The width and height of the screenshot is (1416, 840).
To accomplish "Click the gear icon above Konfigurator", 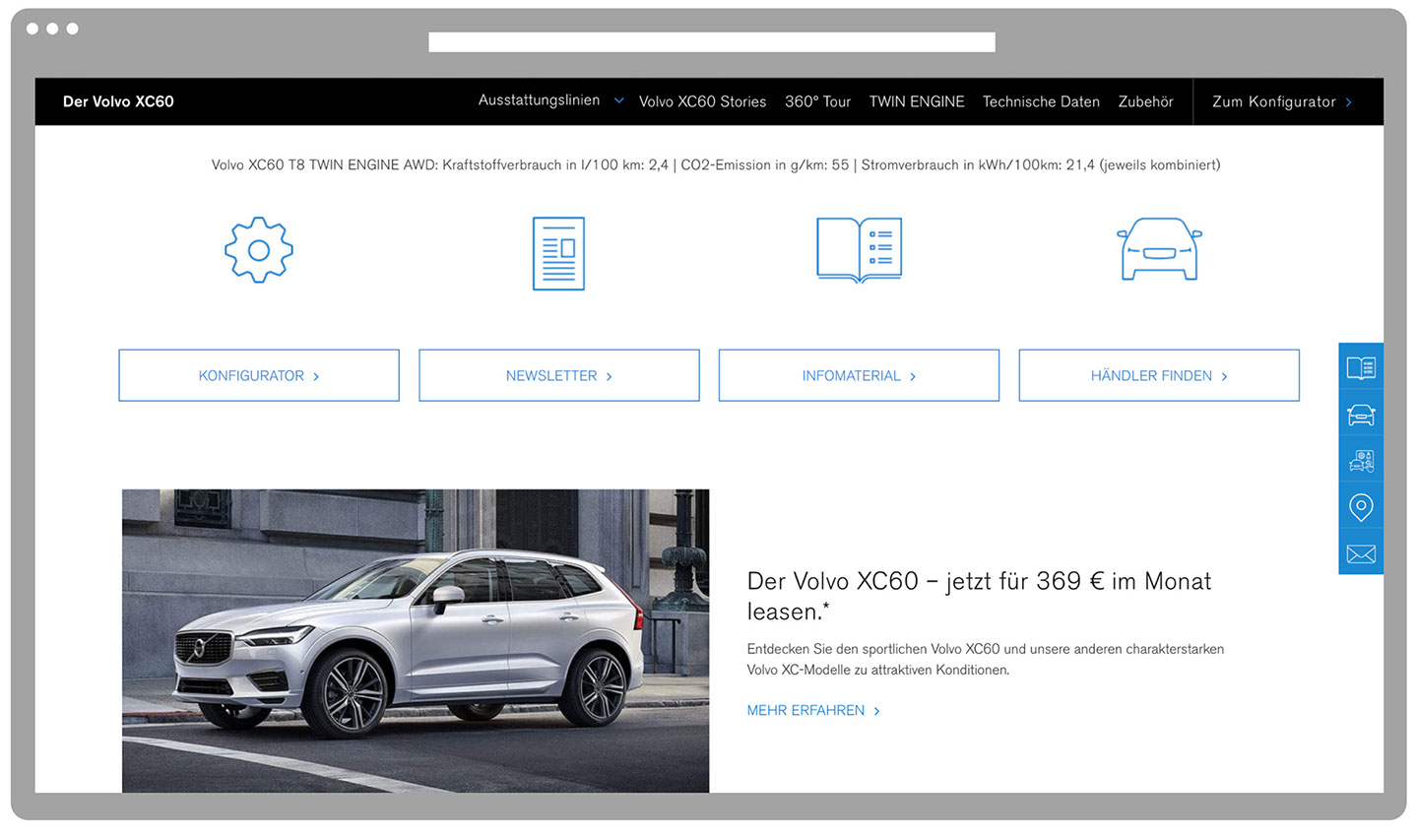I will (259, 250).
